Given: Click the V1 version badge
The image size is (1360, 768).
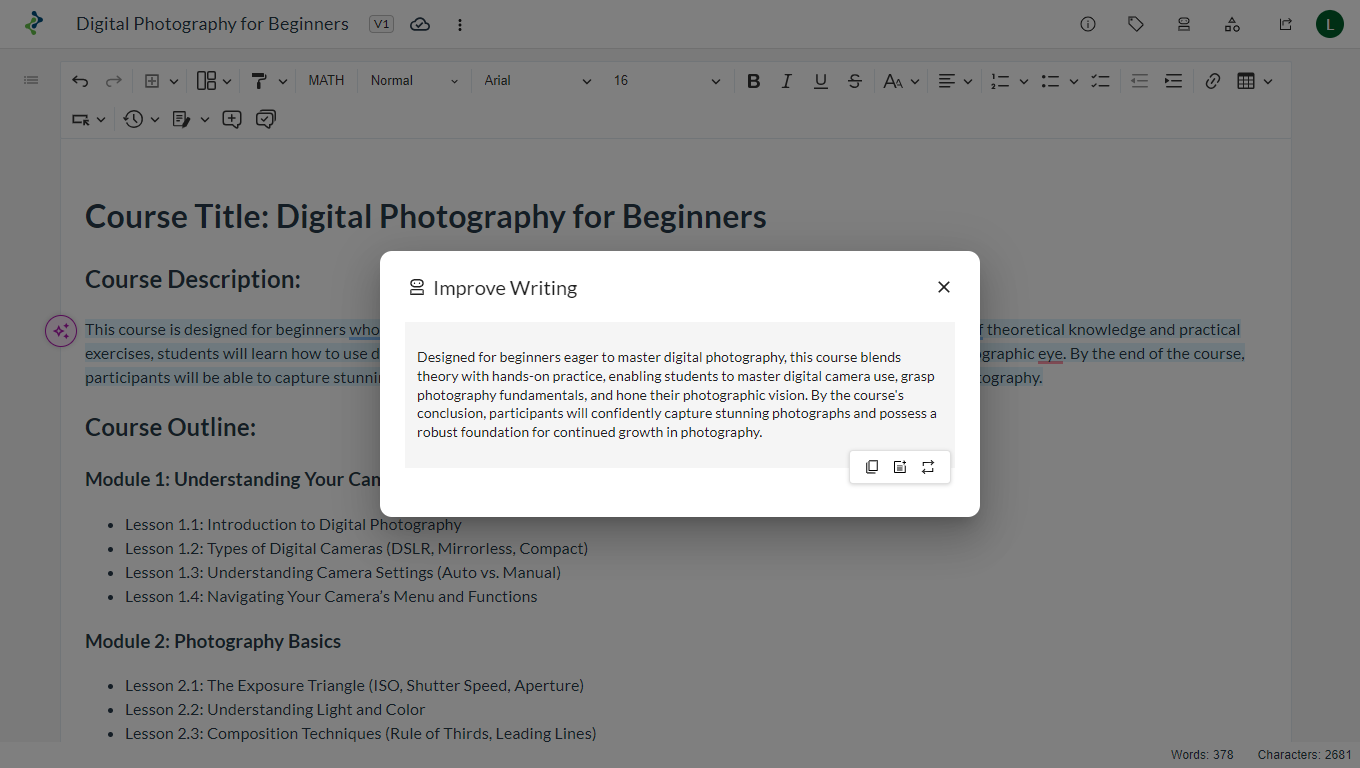Looking at the screenshot, I should pos(381,24).
